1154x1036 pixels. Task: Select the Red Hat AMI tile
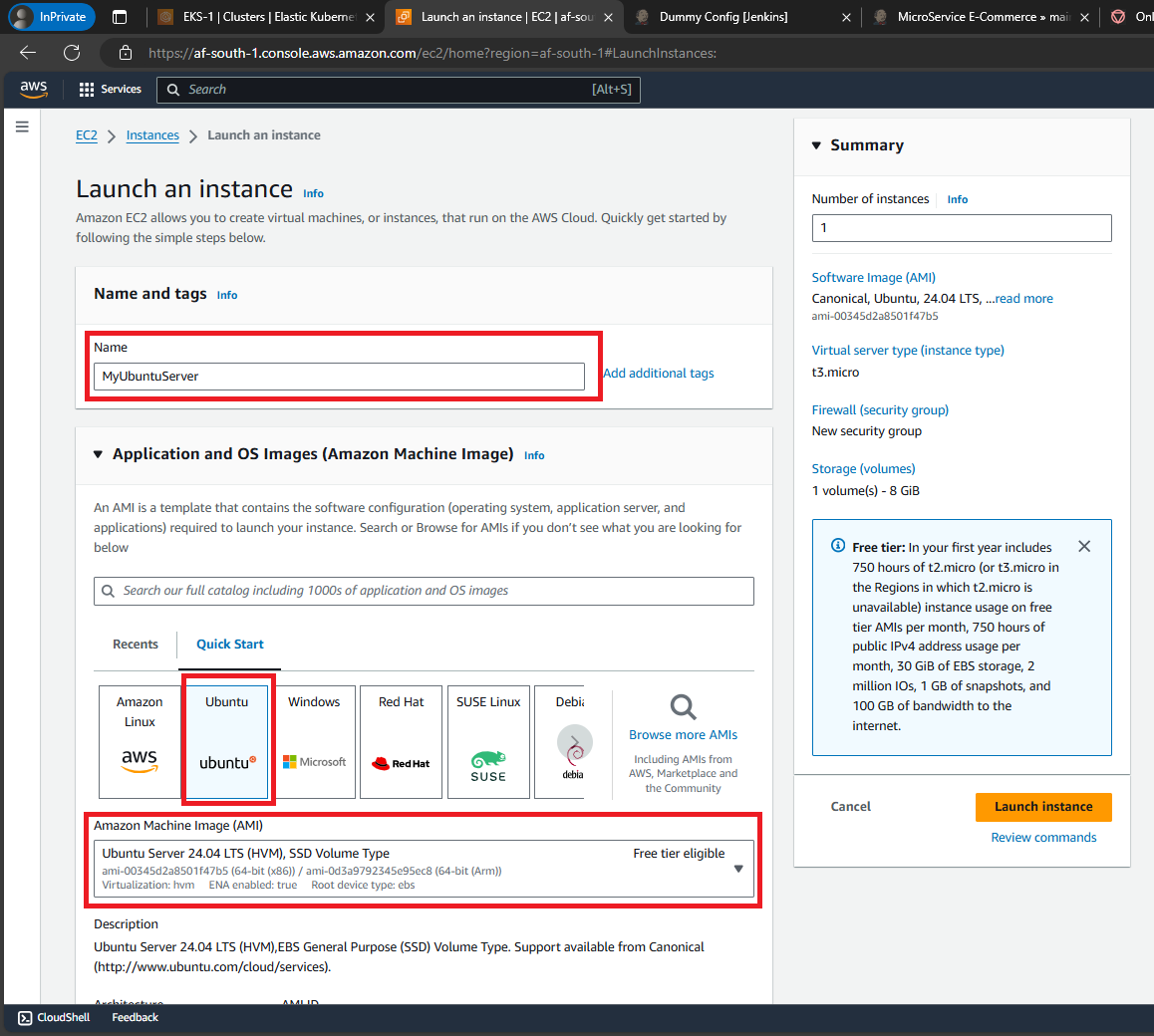(x=401, y=742)
